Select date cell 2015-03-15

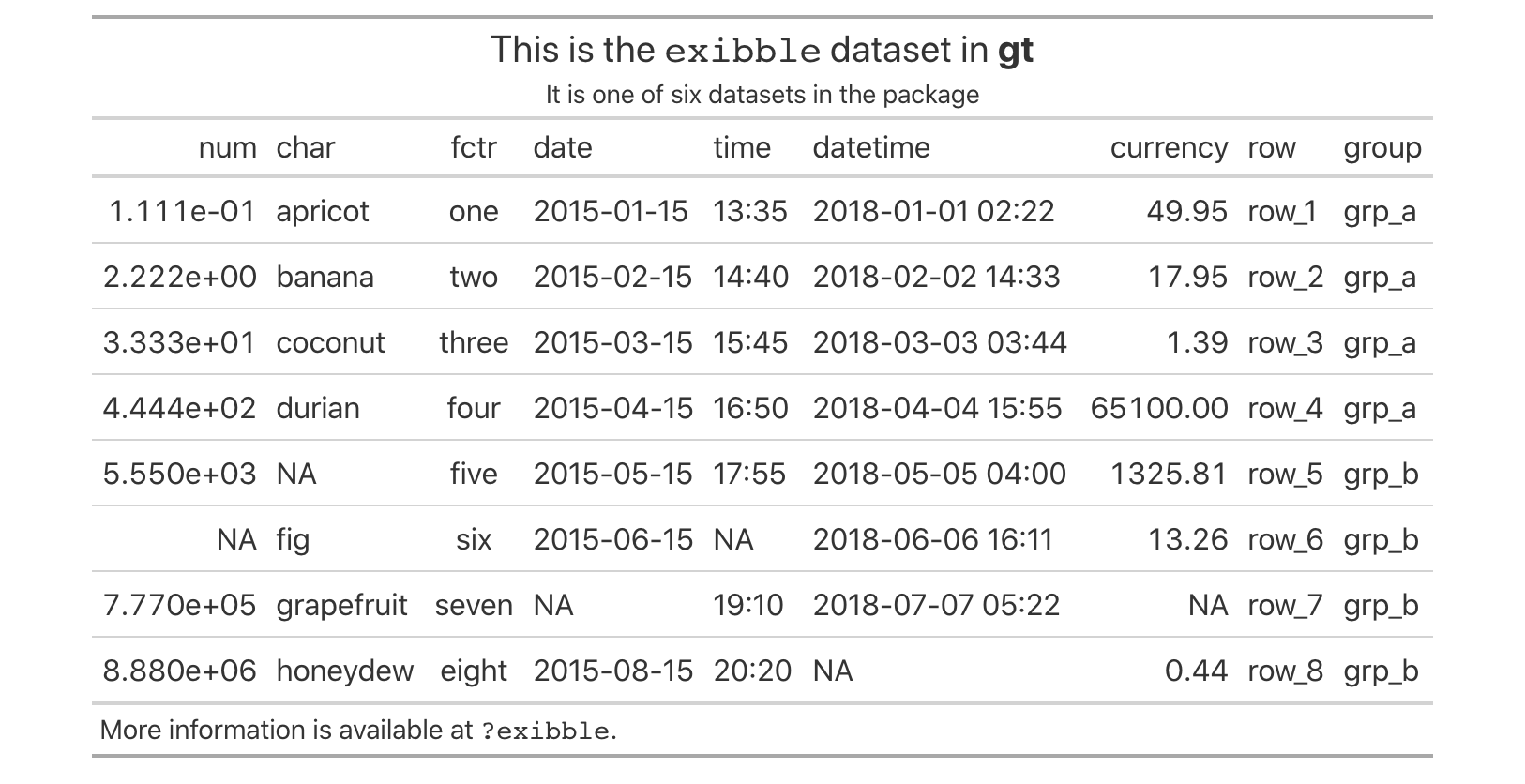612,342
